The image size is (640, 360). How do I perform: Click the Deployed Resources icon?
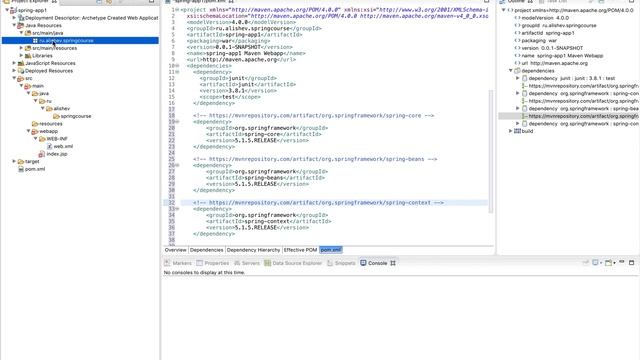(21, 71)
